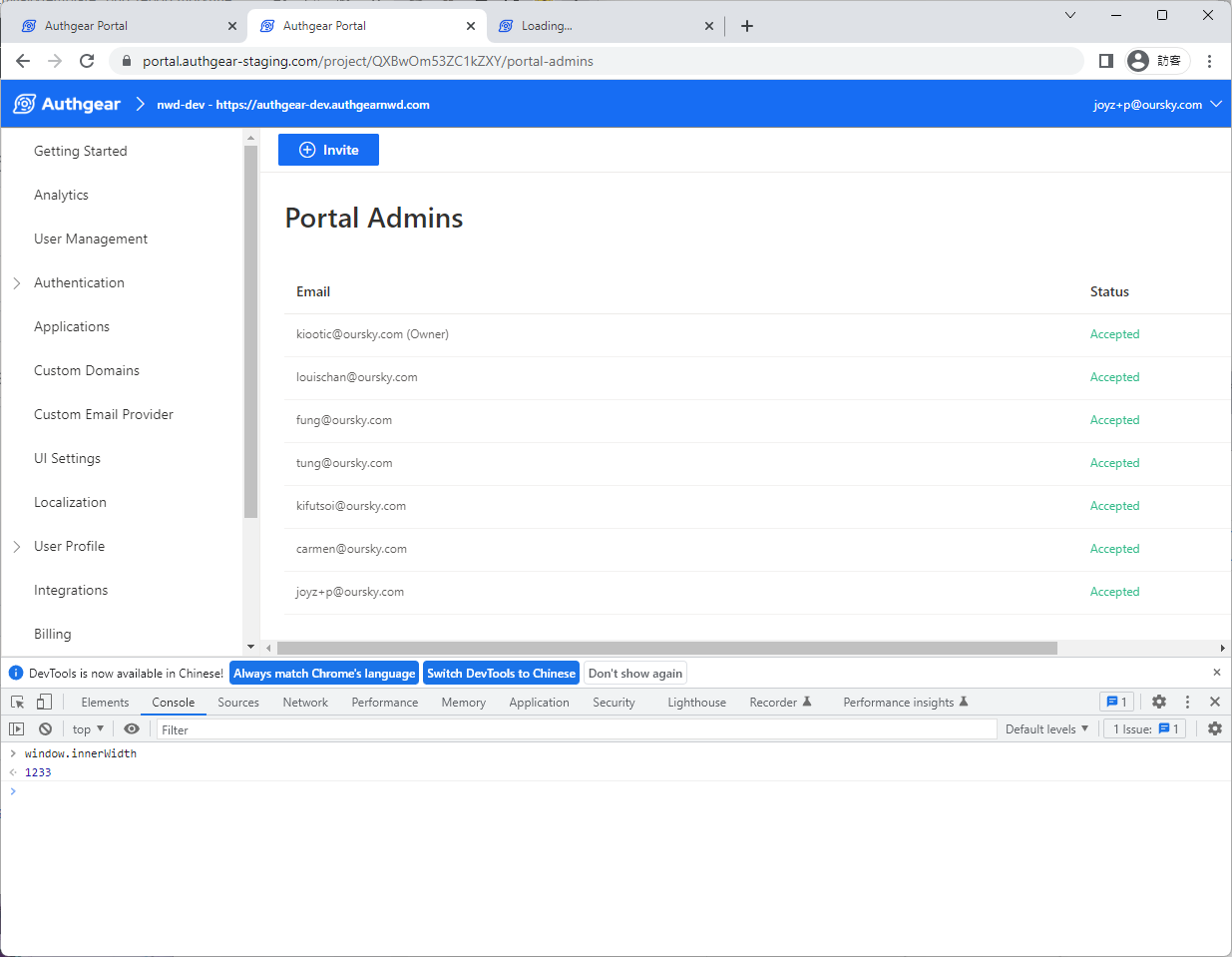Open console settings gear

tap(1215, 728)
